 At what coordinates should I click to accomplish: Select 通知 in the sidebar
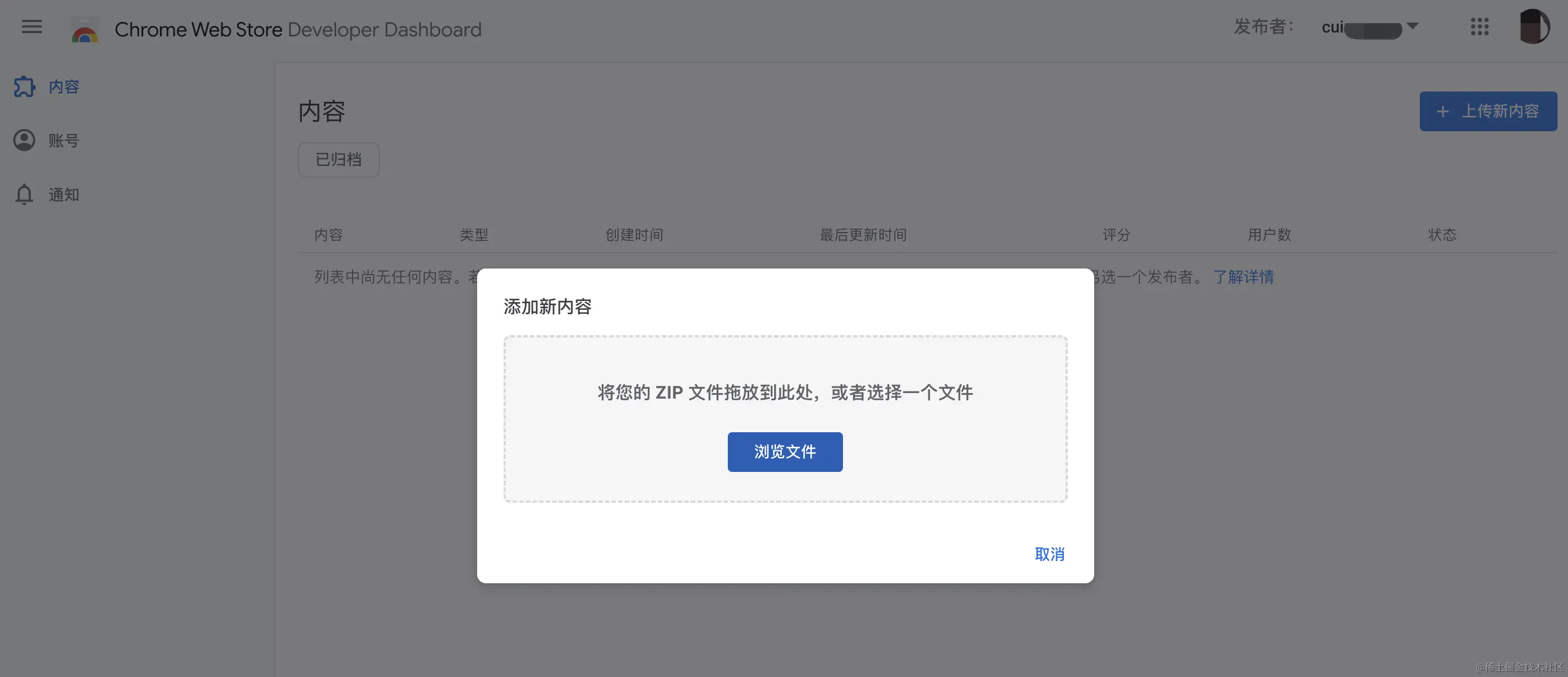pos(64,195)
